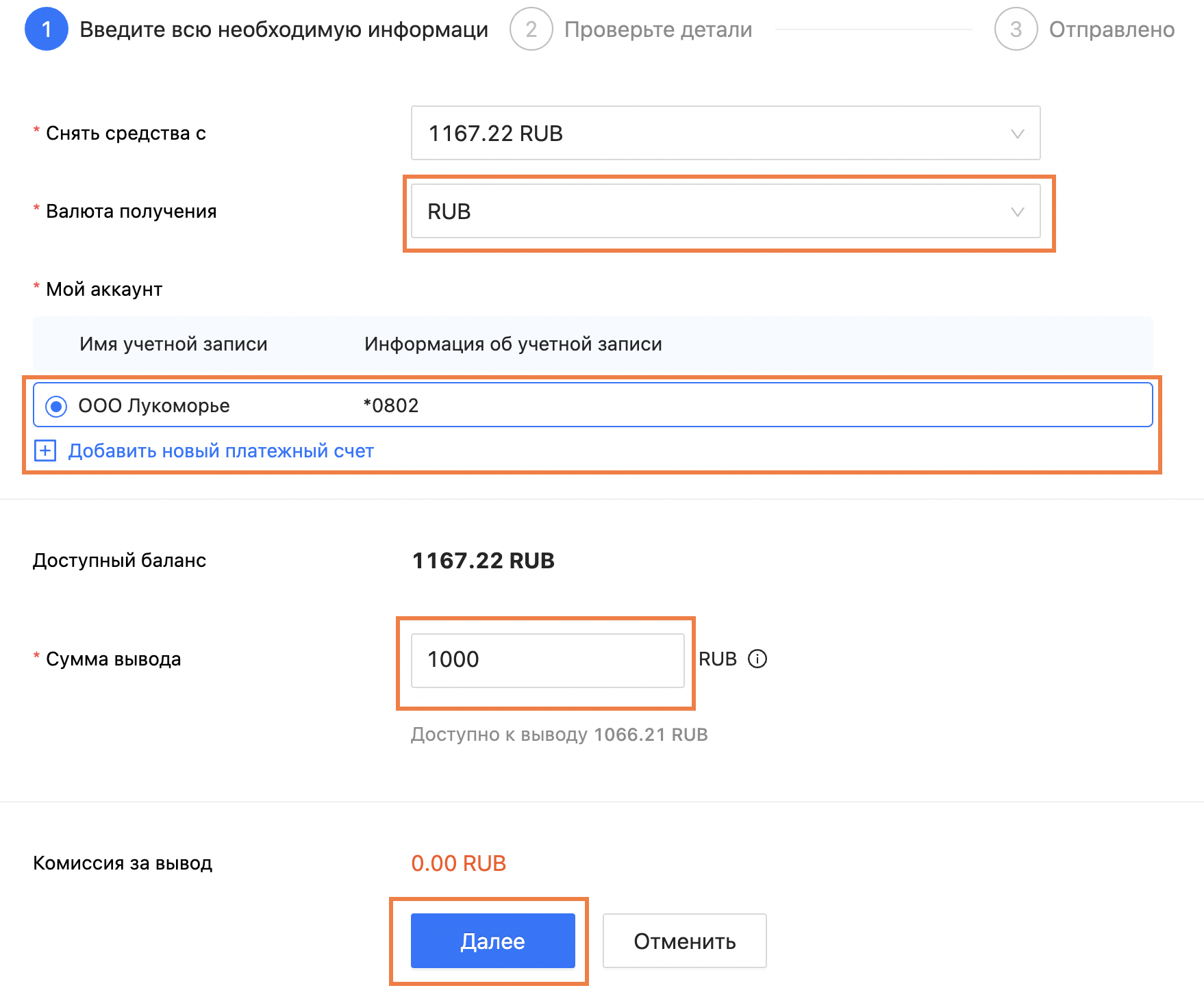This screenshot has width=1204, height=1001.
Task: Click the Мой аккаунт label
Action: coord(104,289)
